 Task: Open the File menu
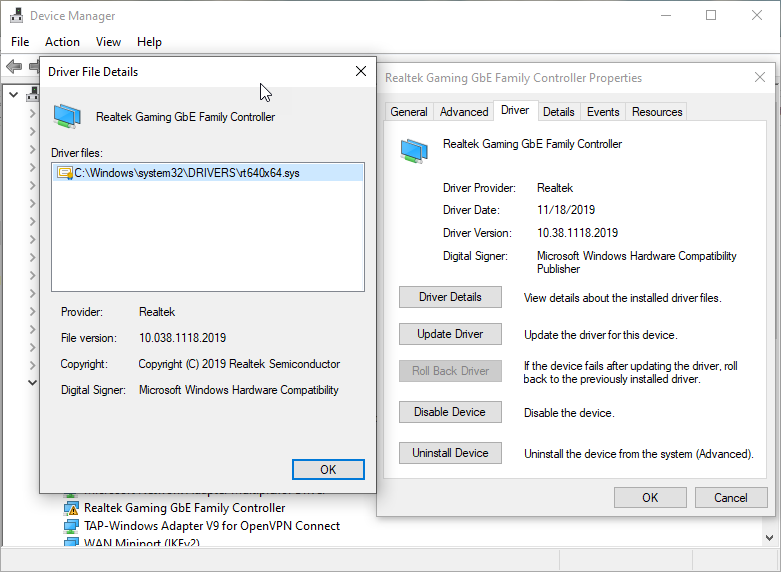[x=20, y=42]
